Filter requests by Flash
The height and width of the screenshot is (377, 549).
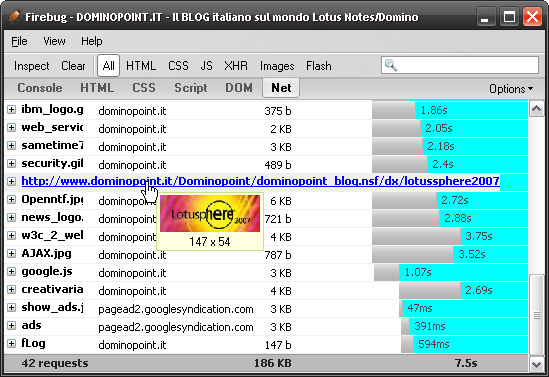(319, 66)
